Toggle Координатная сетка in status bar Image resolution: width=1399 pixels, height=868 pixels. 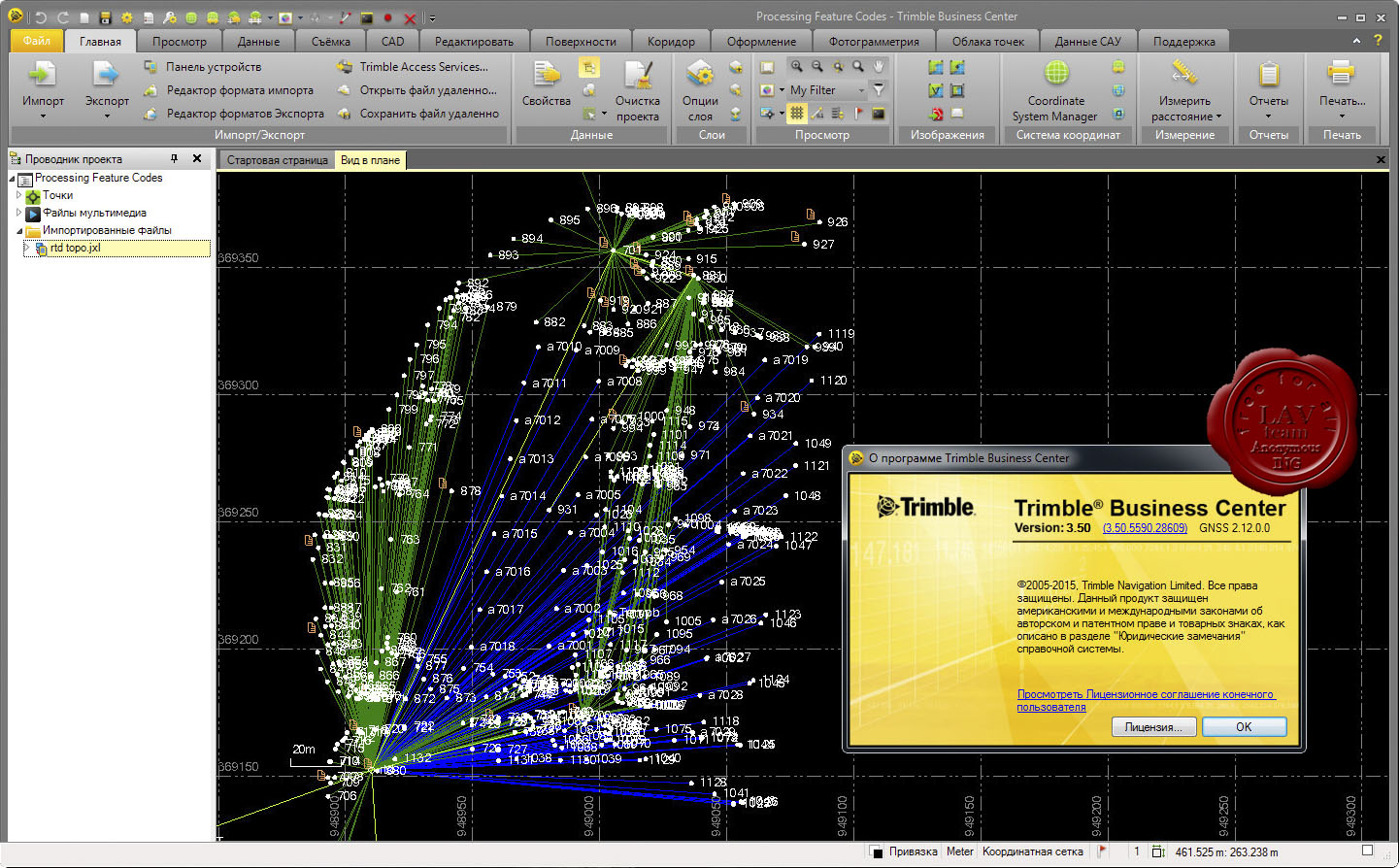1032,851
